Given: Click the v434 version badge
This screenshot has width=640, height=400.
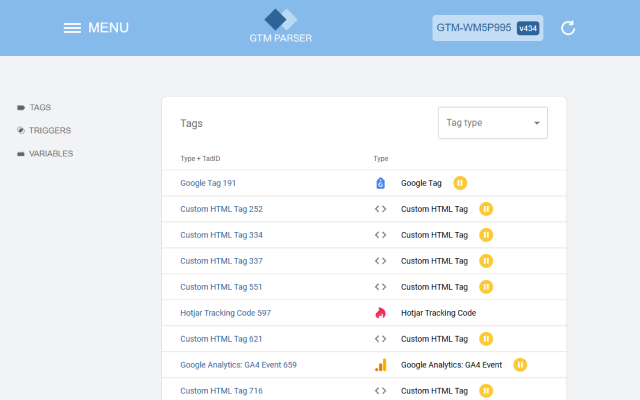Looking at the screenshot, I should click(x=528, y=28).
